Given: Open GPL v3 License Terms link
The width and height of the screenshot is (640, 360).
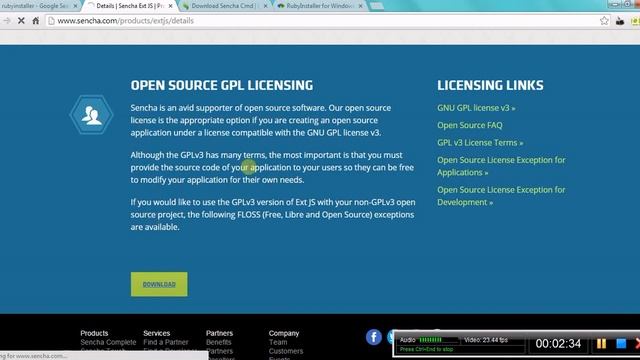Looking at the screenshot, I should tap(480, 142).
